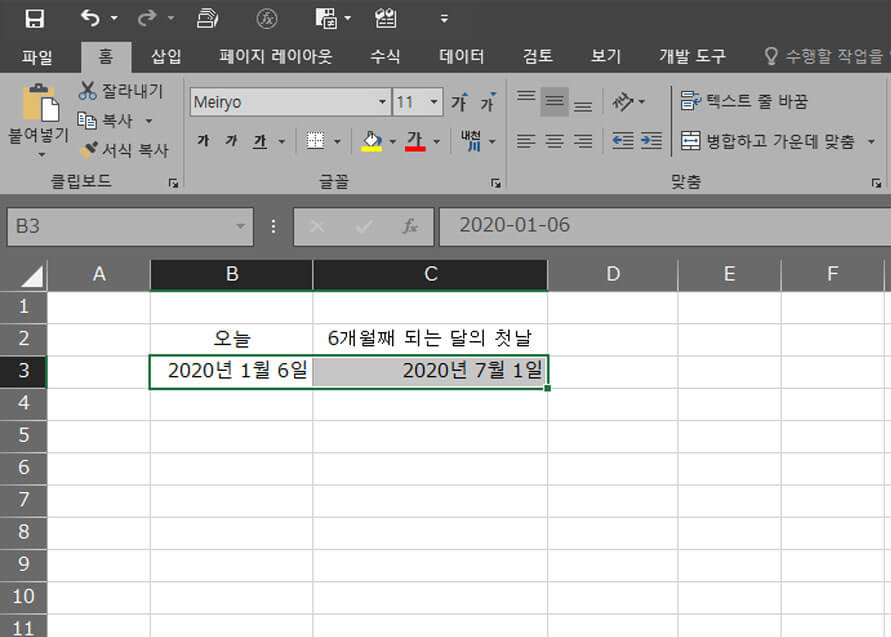This screenshot has width=891, height=637.
Task: Toggle bold formatting with the 가 icon
Action: (x=203, y=141)
